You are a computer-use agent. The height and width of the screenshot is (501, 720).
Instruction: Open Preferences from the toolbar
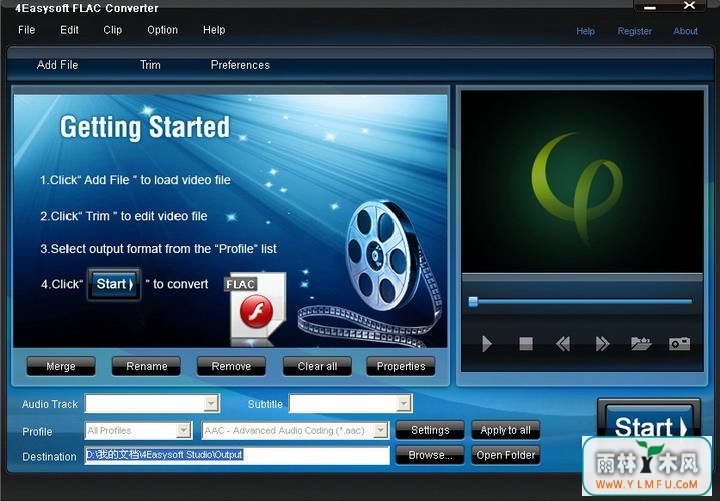pyautogui.click(x=240, y=65)
